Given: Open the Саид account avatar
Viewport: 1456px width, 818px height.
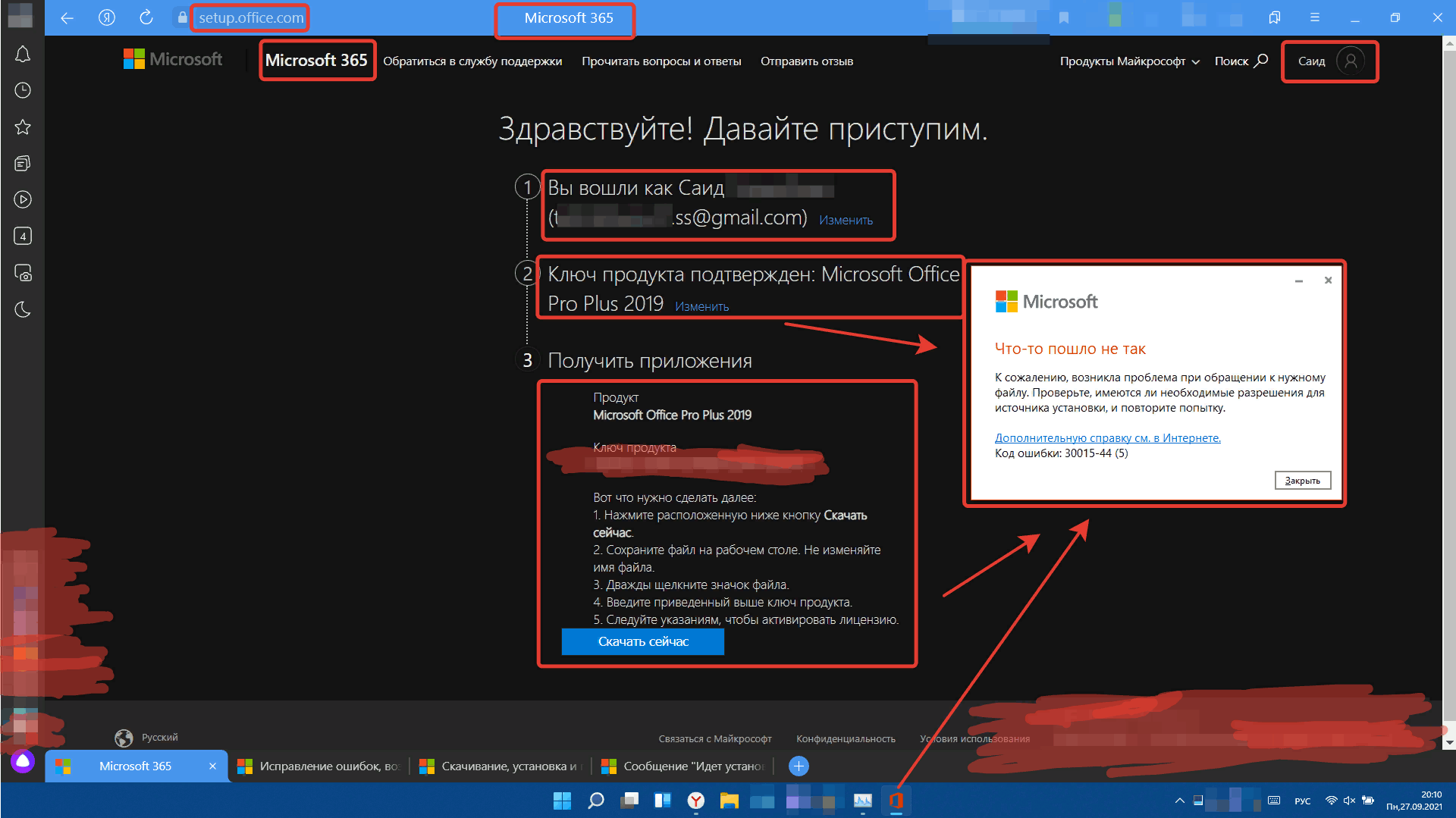Looking at the screenshot, I should point(1350,61).
